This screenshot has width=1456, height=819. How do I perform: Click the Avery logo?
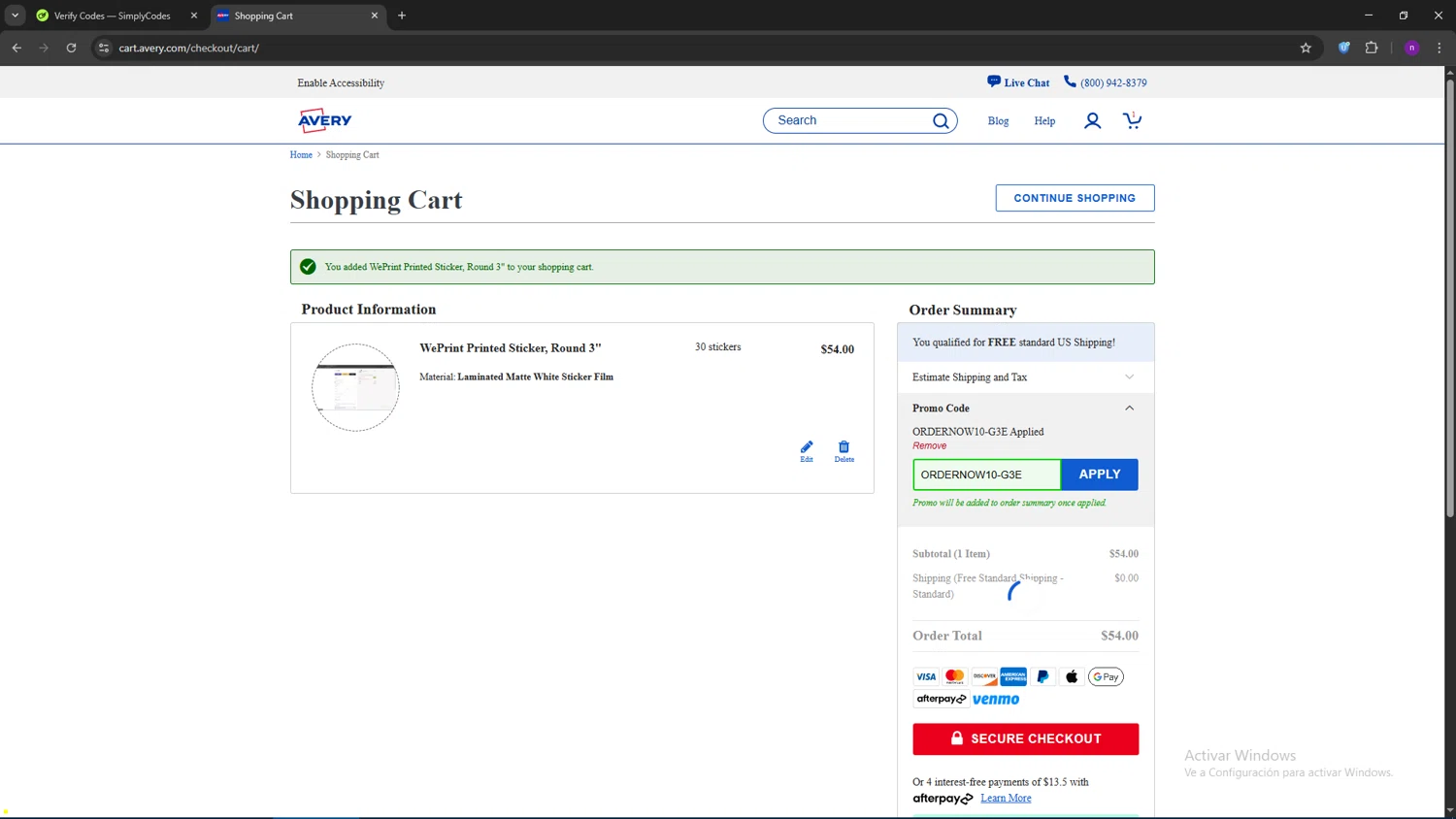[325, 120]
